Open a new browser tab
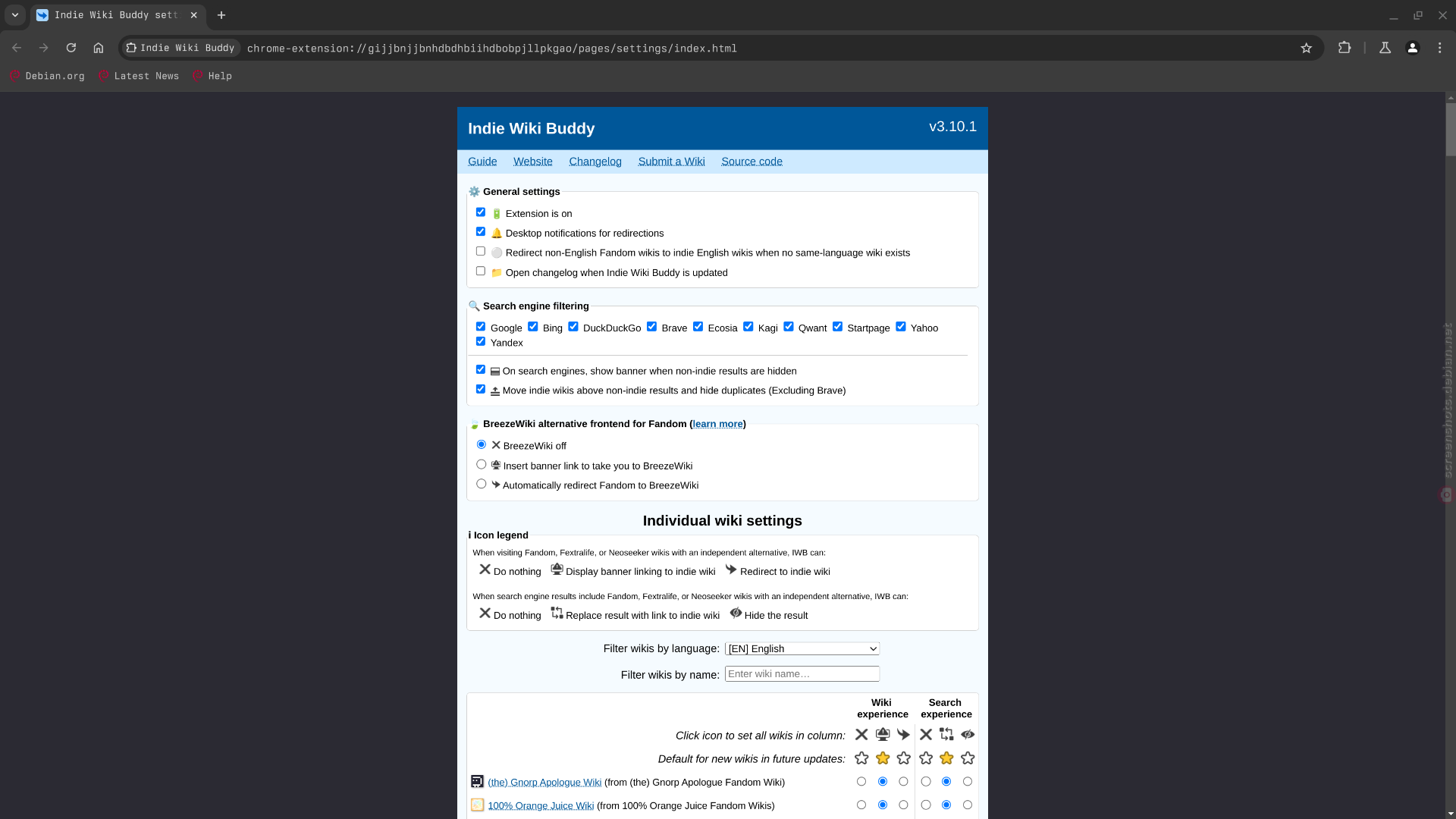This screenshot has width=1456, height=819. pyautogui.click(x=221, y=15)
